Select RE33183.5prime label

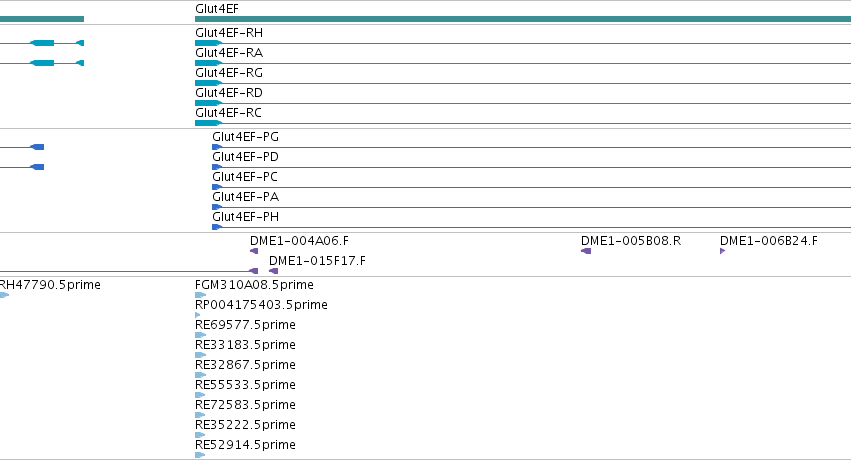(x=245, y=346)
